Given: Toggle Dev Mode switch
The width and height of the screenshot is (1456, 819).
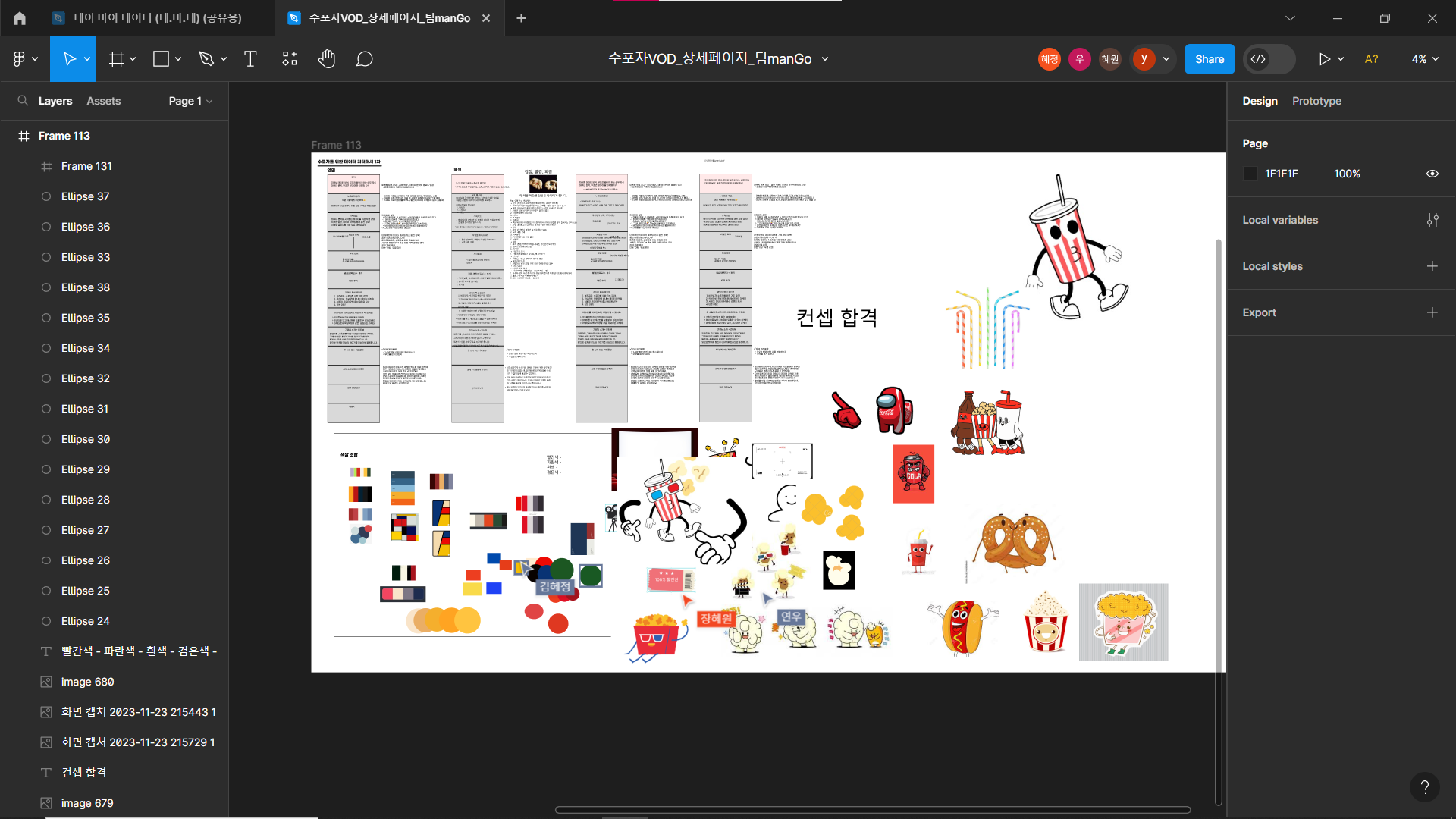Looking at the screenshot, I should [1269, 59].
